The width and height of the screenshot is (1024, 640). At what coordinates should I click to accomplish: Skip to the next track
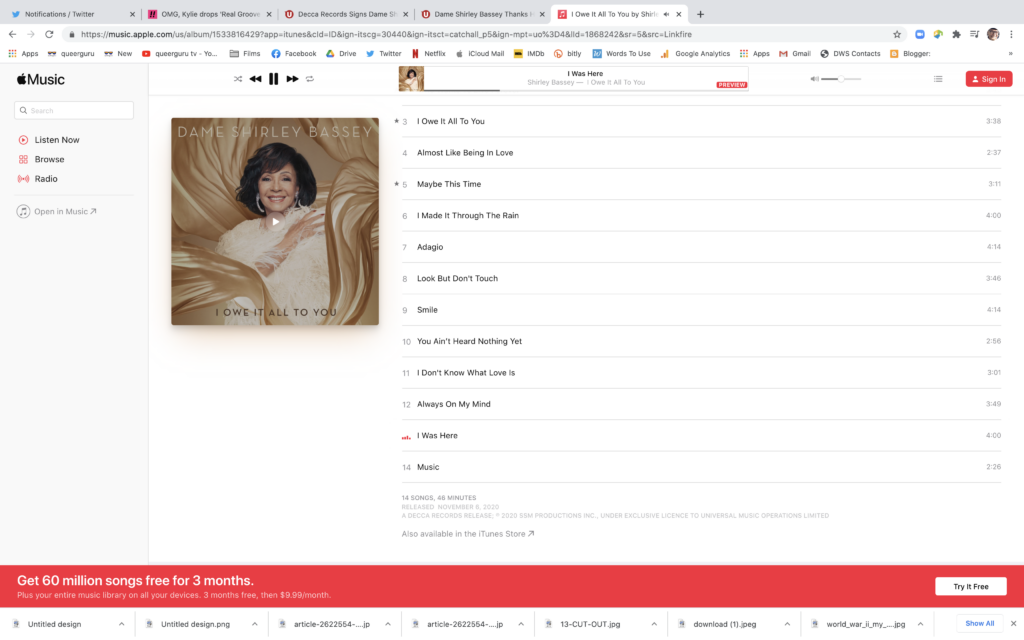pos(292,79)
